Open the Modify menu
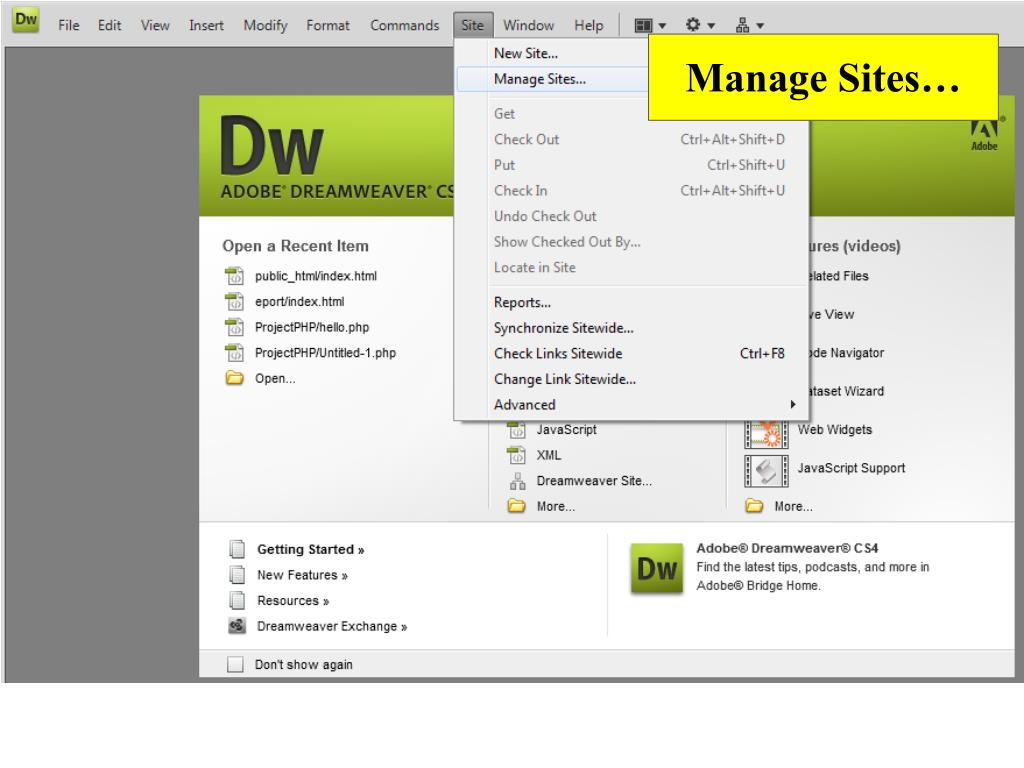1024x768 pixels. click(x=265, y=25)
